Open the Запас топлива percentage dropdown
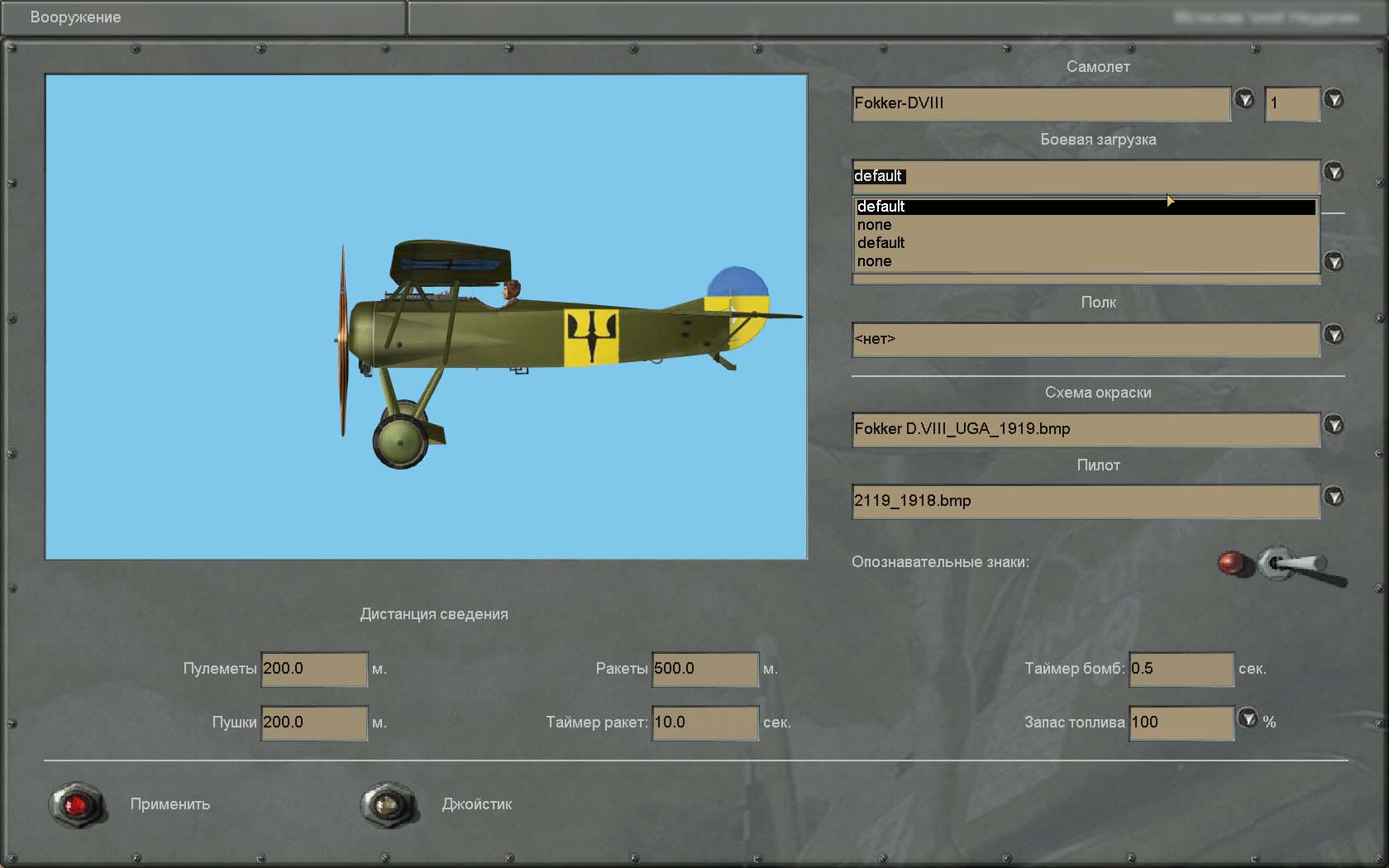This screenshot has width=1389, height=868. 1247,718
